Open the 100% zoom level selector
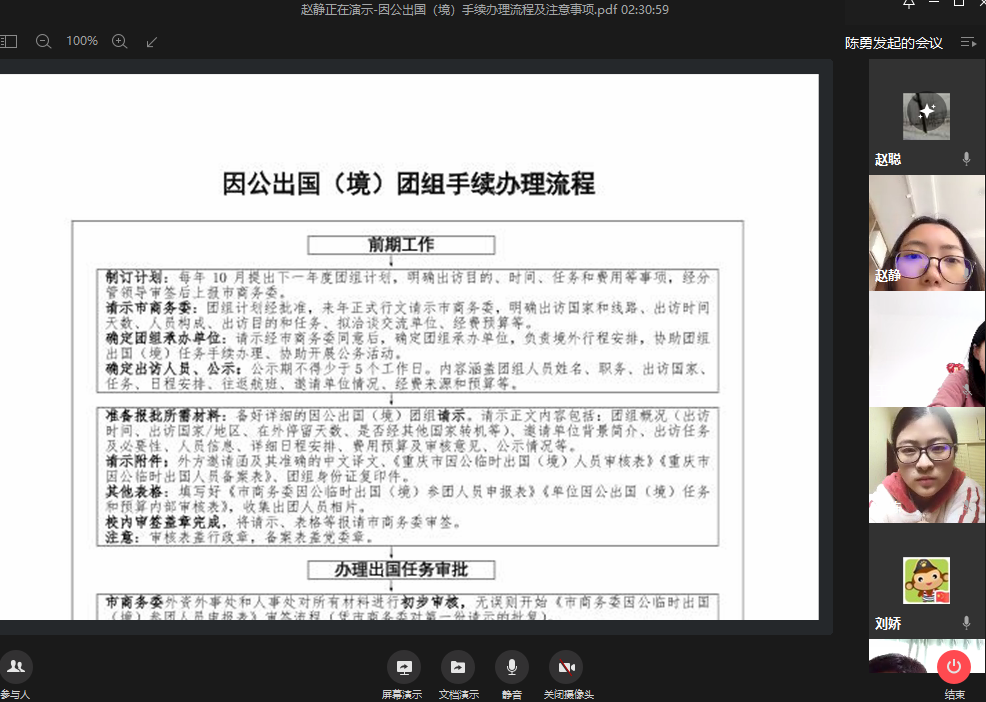This screenshot has width=986, height=702. (x=82, y=41)
